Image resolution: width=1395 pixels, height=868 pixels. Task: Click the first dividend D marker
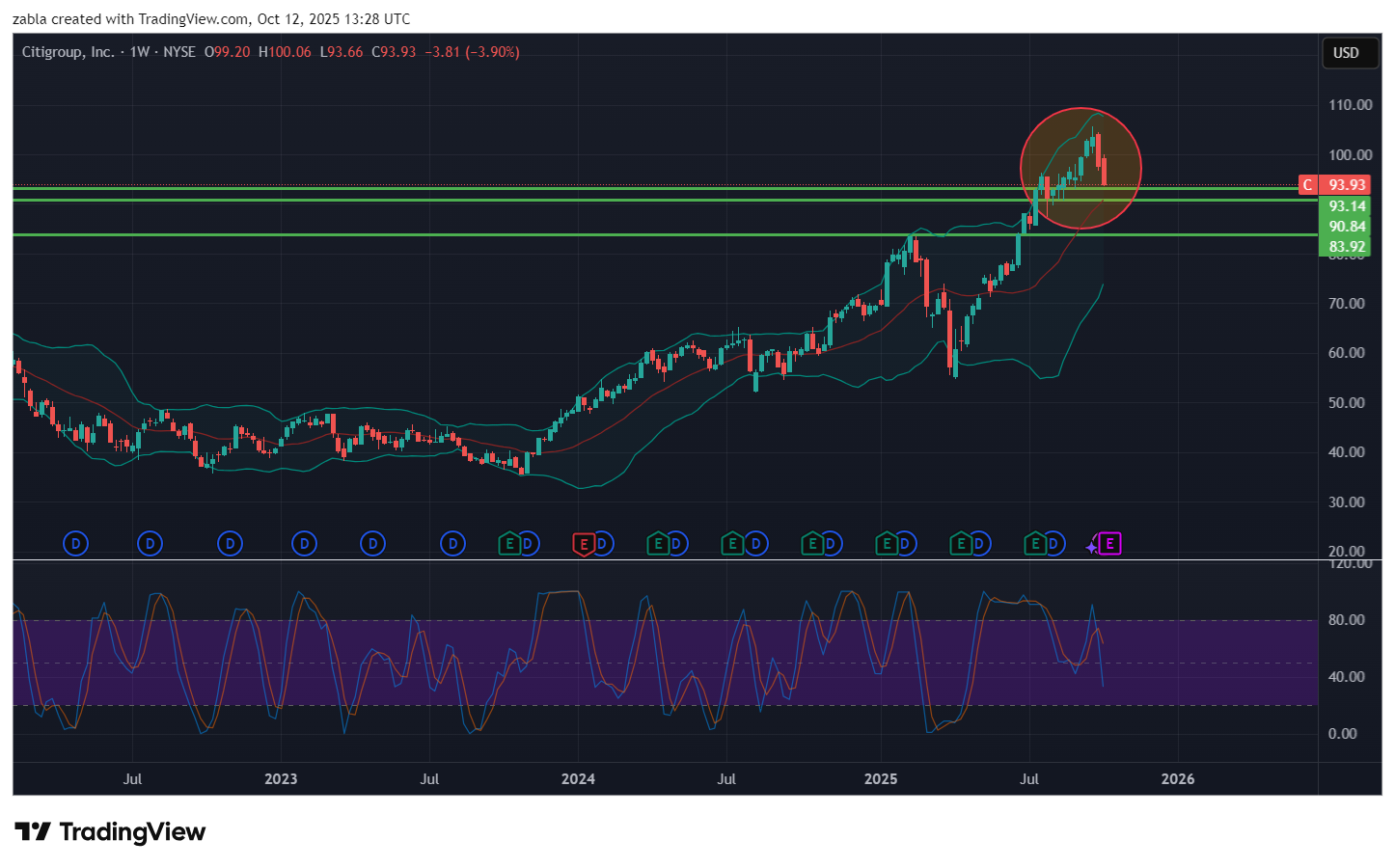(x=75, y=544)
